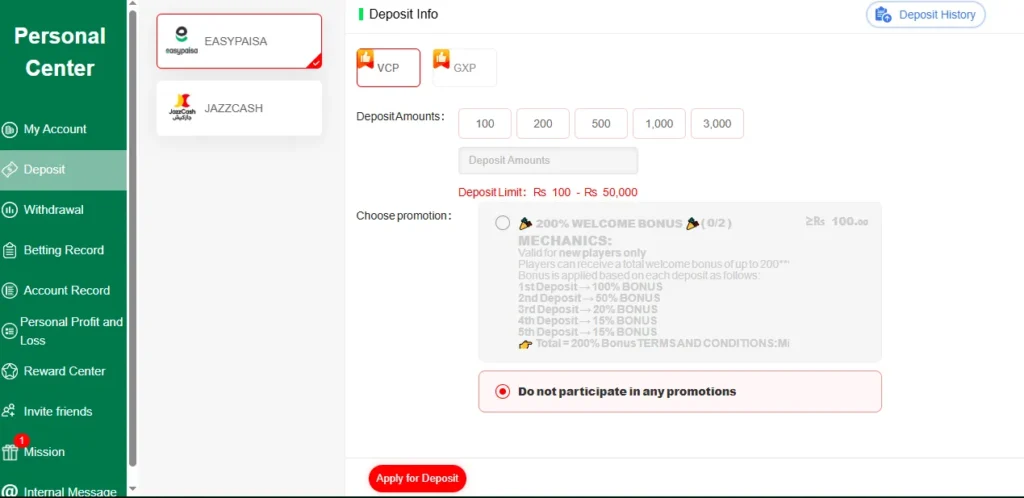Open the Withdrawal page

(63, 210)
